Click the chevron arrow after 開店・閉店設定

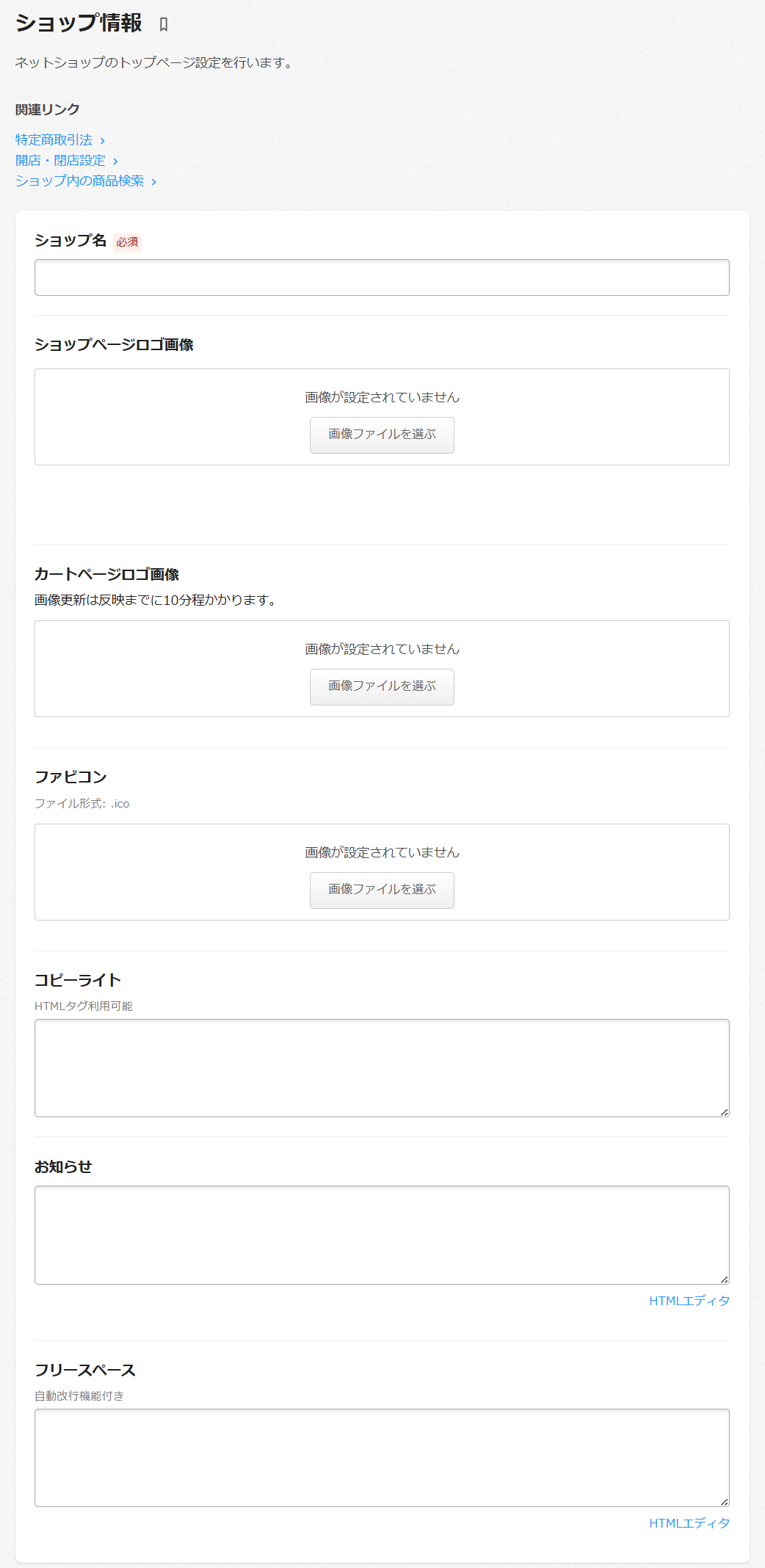click(x=115, y=161)
